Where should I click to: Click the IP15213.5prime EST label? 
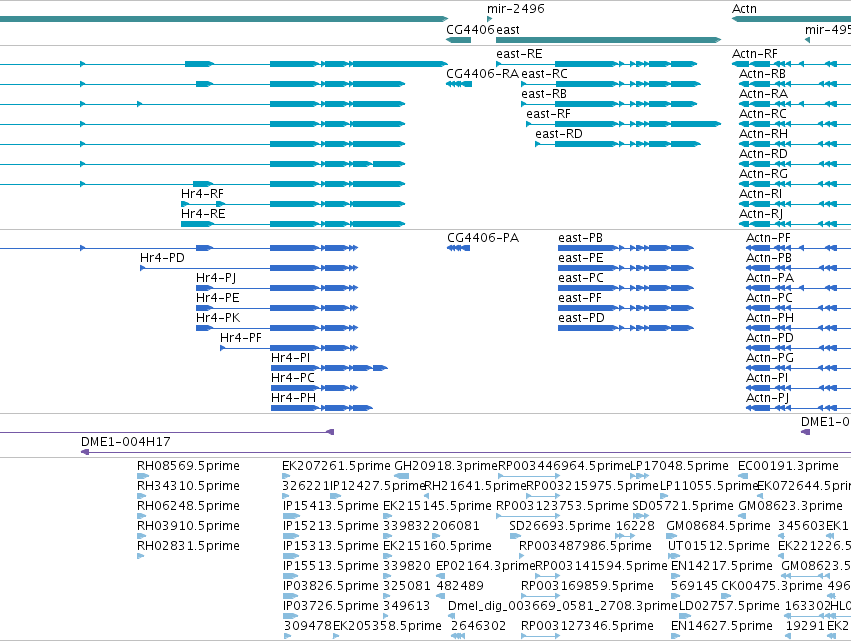(x=331, y=526)
